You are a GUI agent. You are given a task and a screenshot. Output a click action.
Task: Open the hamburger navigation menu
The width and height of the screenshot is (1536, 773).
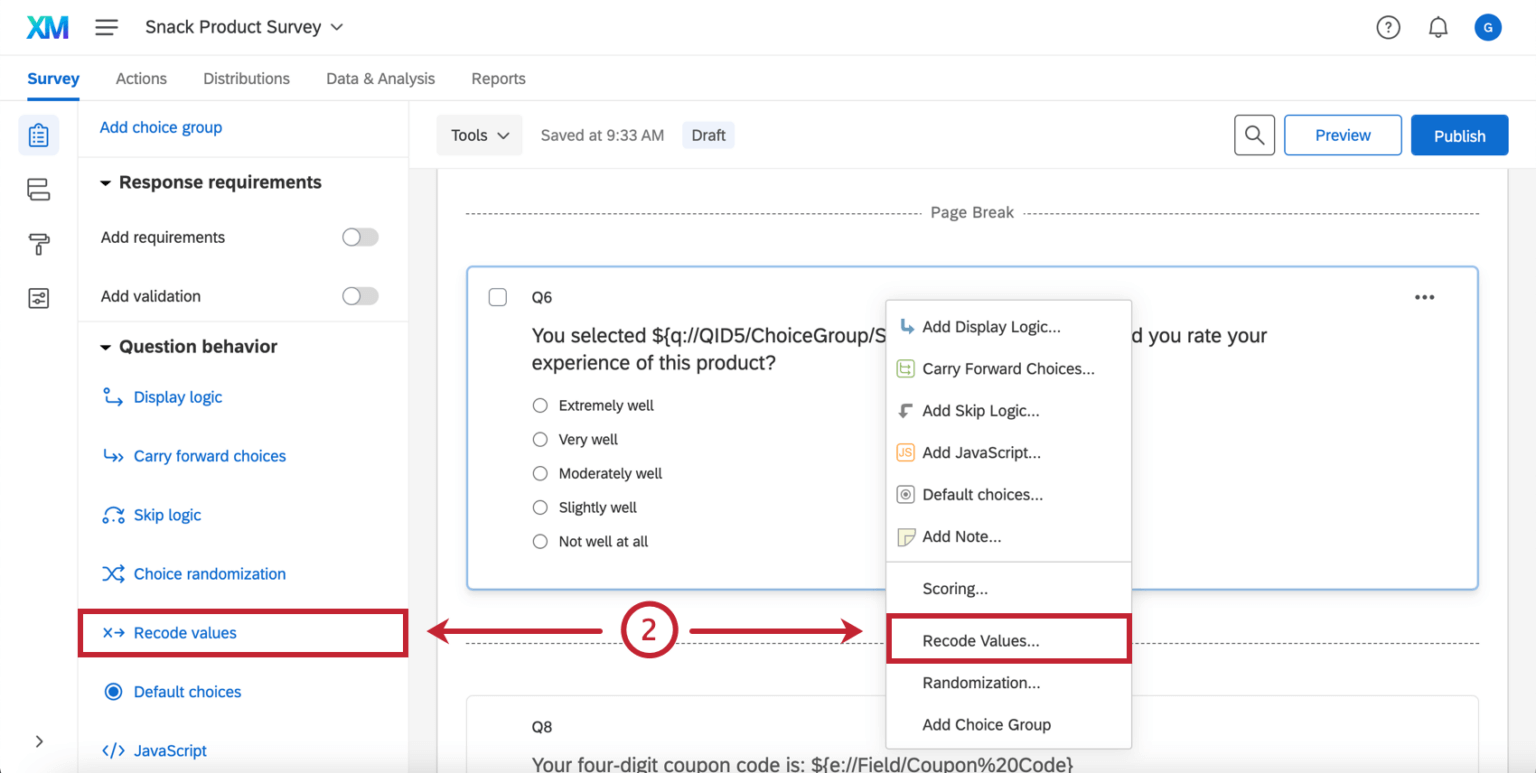(106, 27)
